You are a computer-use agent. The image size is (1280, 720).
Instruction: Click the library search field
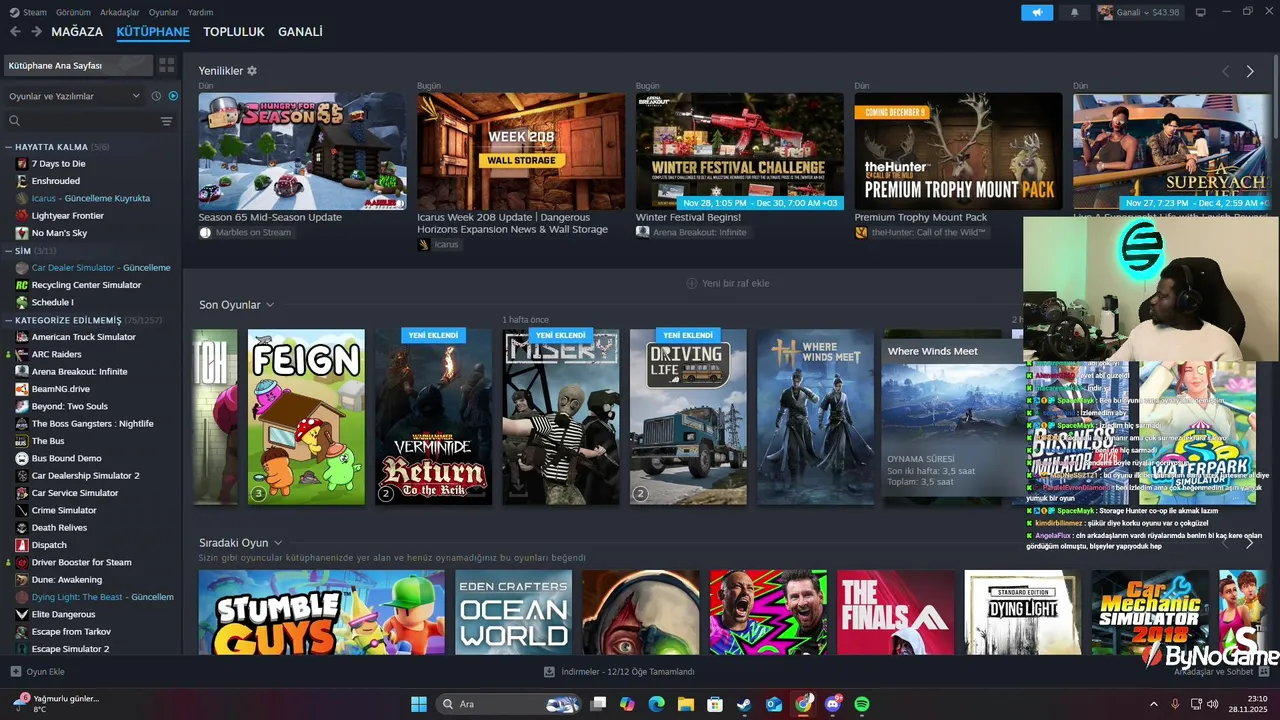coord(80,121)
